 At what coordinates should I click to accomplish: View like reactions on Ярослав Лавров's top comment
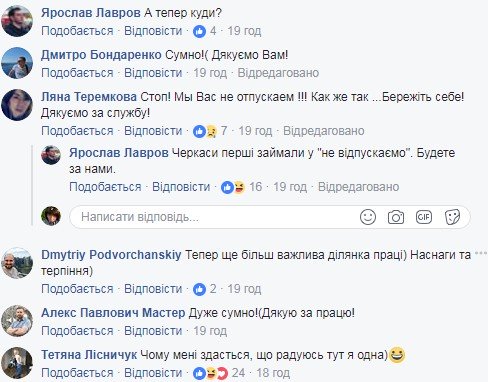[x=205, y=31]
